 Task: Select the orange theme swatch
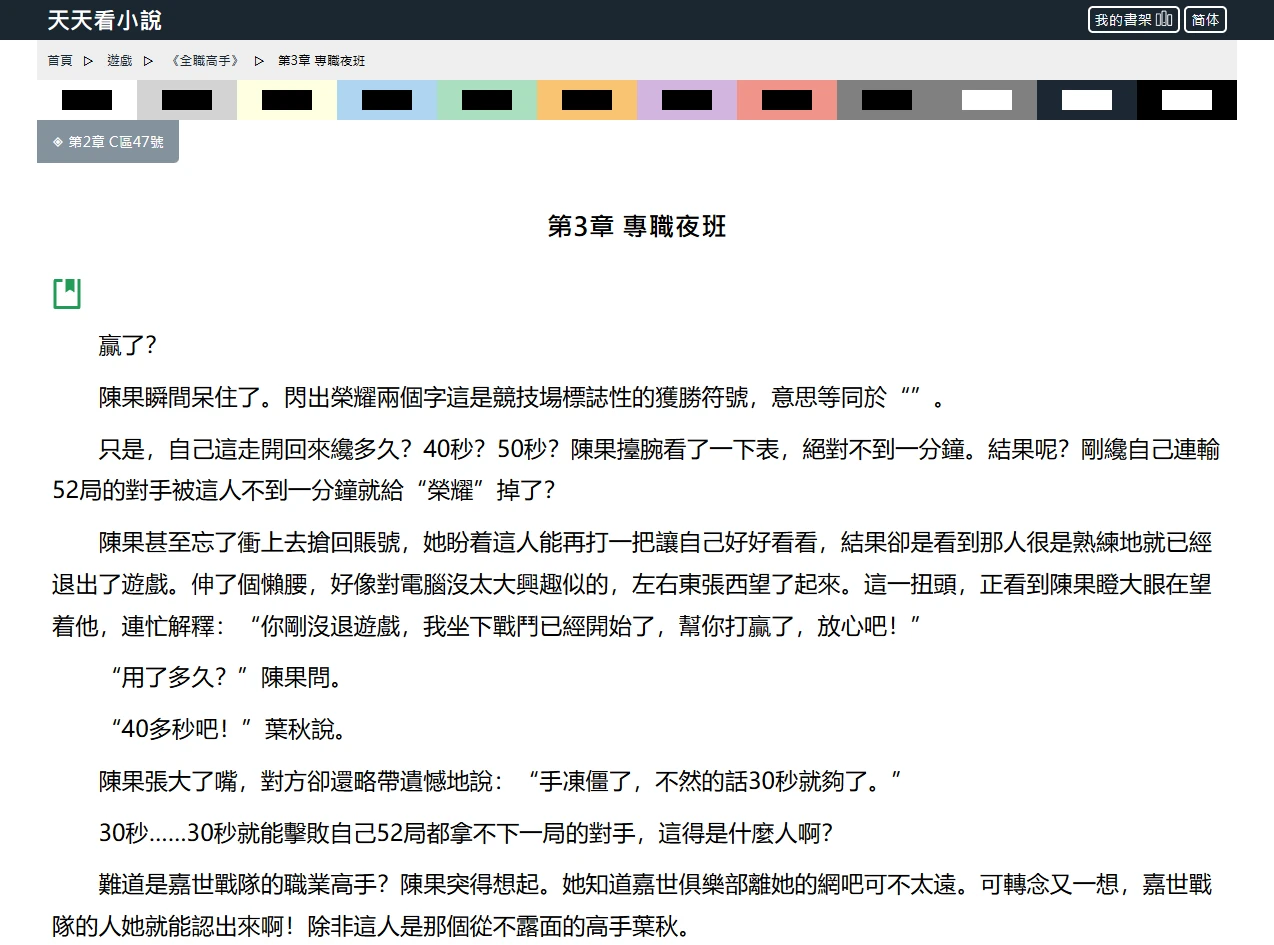pos(587,100)
